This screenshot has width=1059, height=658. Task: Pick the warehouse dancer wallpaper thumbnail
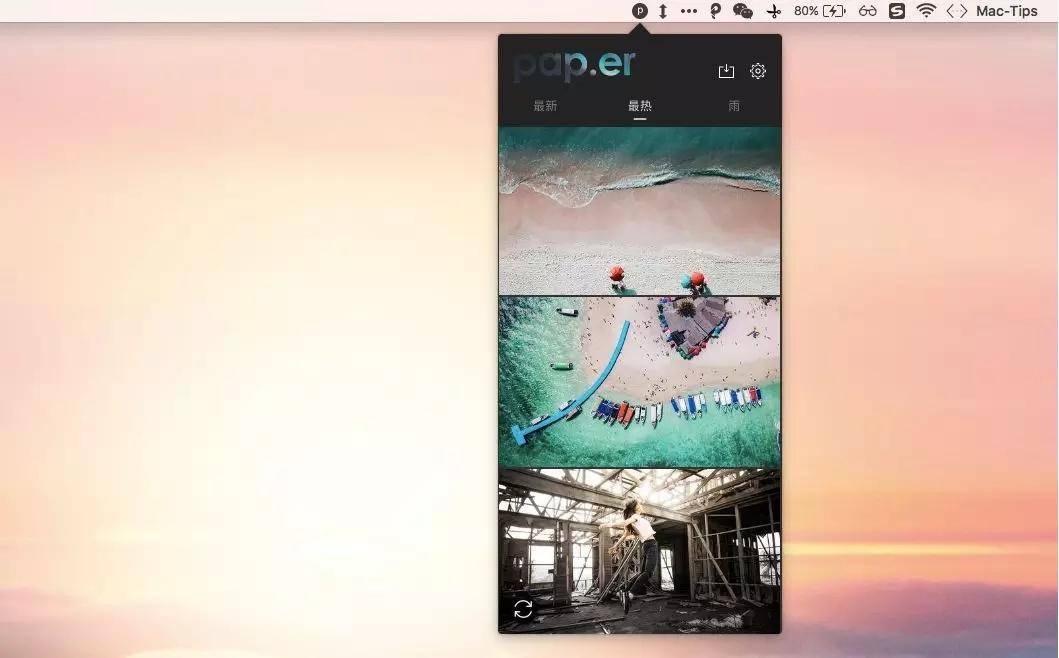pos(639,550)
